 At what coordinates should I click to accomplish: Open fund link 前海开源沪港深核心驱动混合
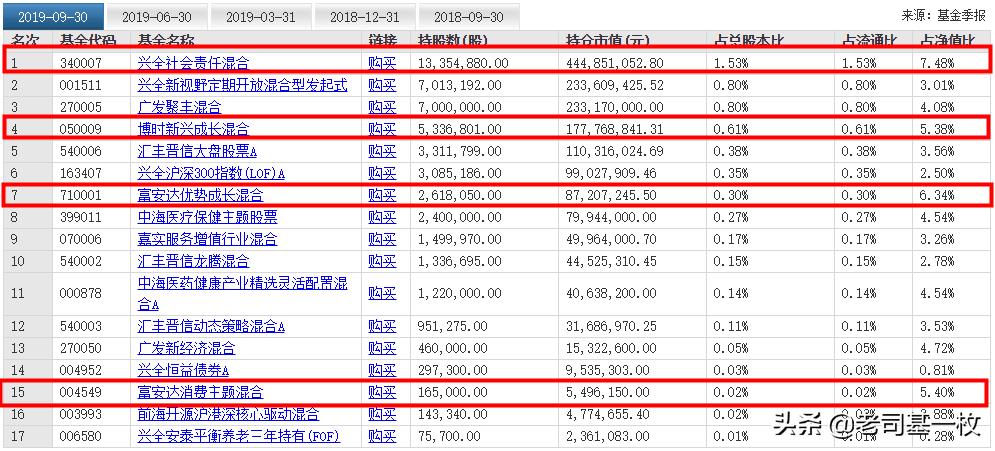pyautogui.click(x=228, y=415)
